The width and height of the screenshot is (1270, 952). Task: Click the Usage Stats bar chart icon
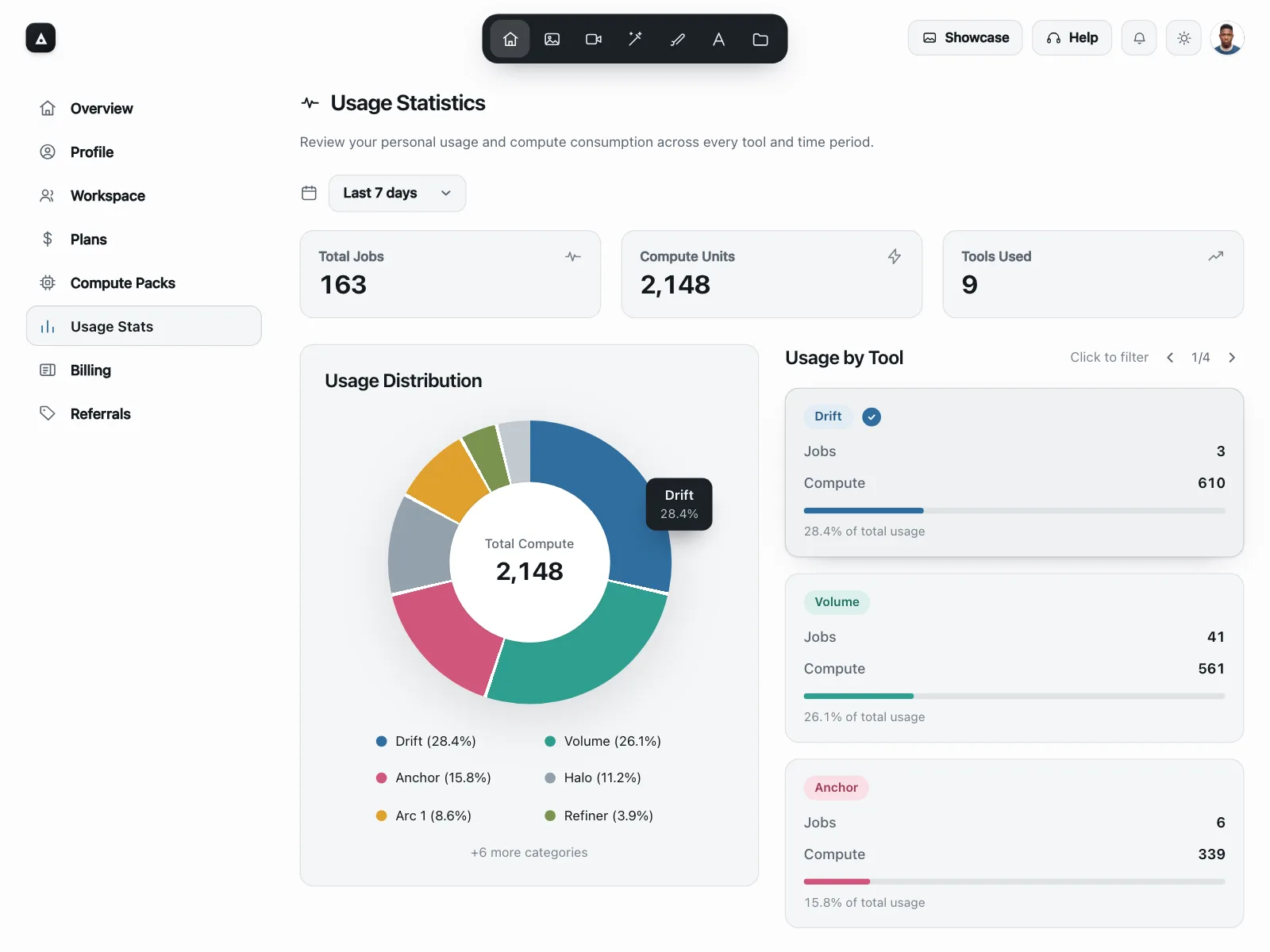click(48, 326)
